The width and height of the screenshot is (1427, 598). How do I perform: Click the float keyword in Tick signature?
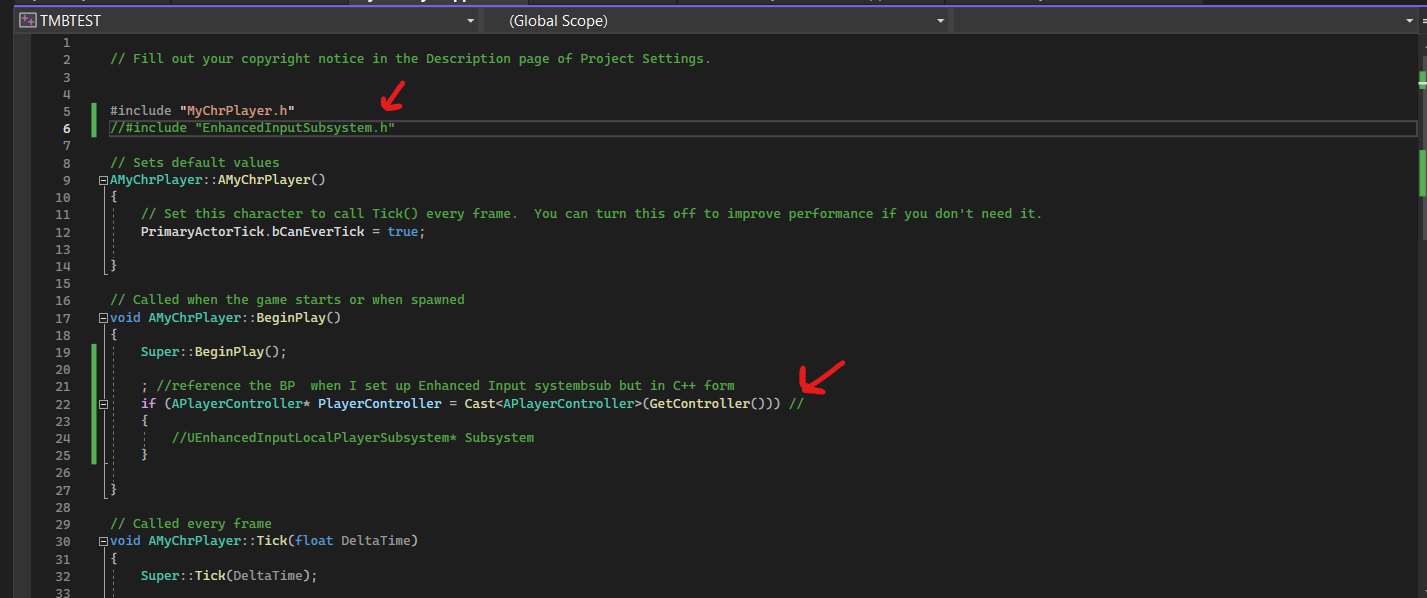pyautogui.click(x=314, y=541)
